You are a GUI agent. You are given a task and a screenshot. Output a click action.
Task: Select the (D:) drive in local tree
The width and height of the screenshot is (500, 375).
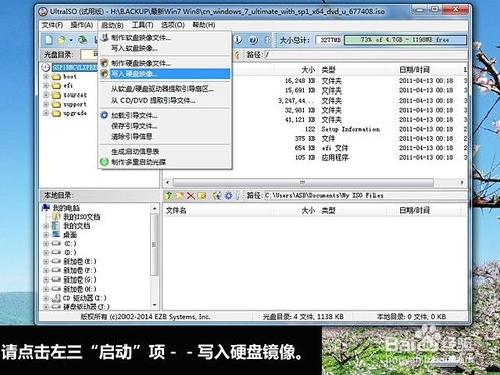click(70, 252)
